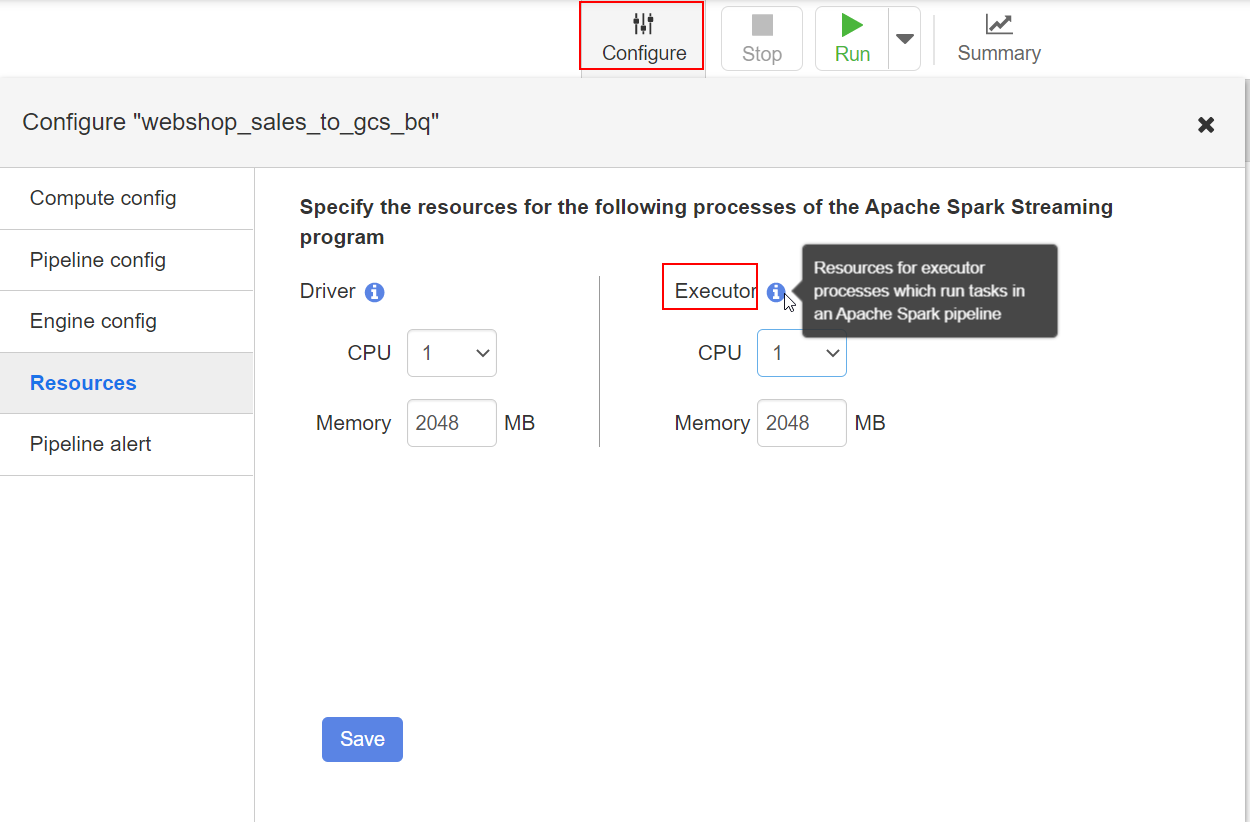Click the Driver section label
Viewport: 1250px width, 822px height.
point(328,291)
